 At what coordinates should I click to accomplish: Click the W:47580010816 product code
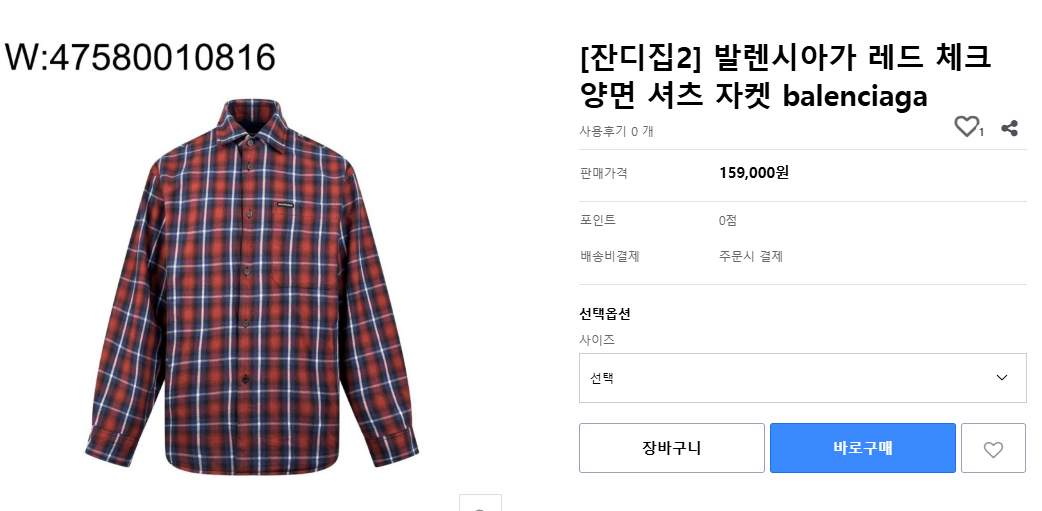[141, 58]
